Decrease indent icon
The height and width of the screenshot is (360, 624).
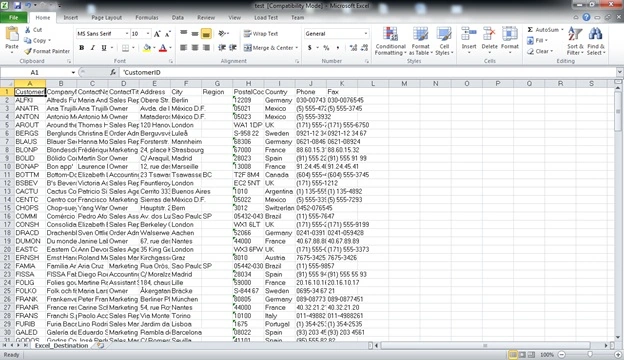pos(222,48)
